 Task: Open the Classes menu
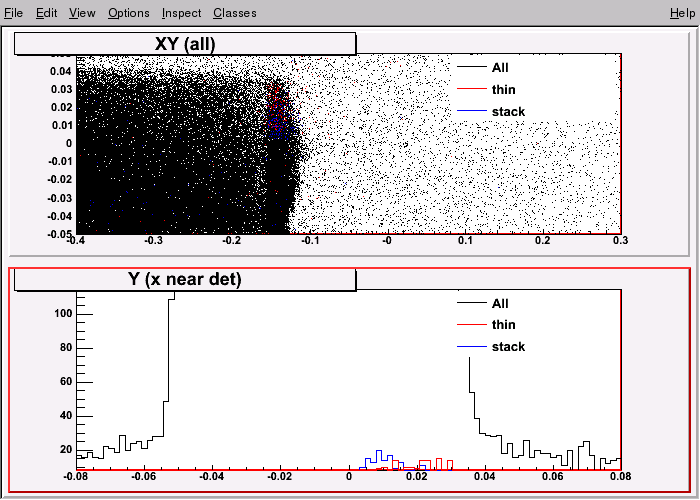click(x=235, y=13)
